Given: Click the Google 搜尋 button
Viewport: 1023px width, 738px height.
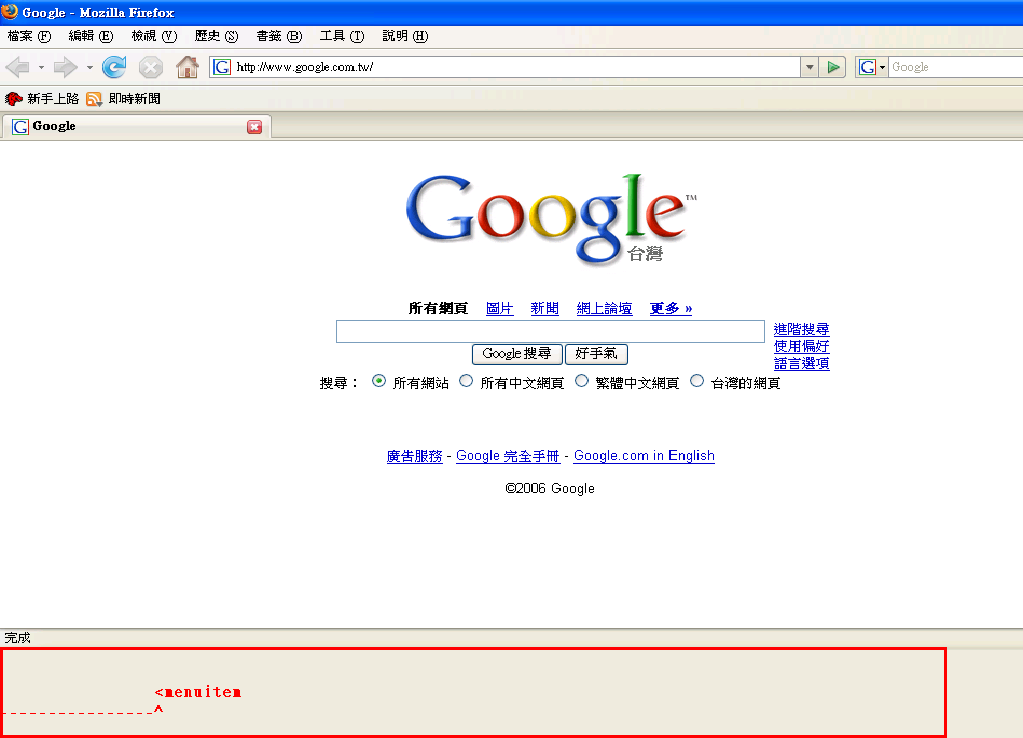Looking at the screenshot, I should point(517,354).
